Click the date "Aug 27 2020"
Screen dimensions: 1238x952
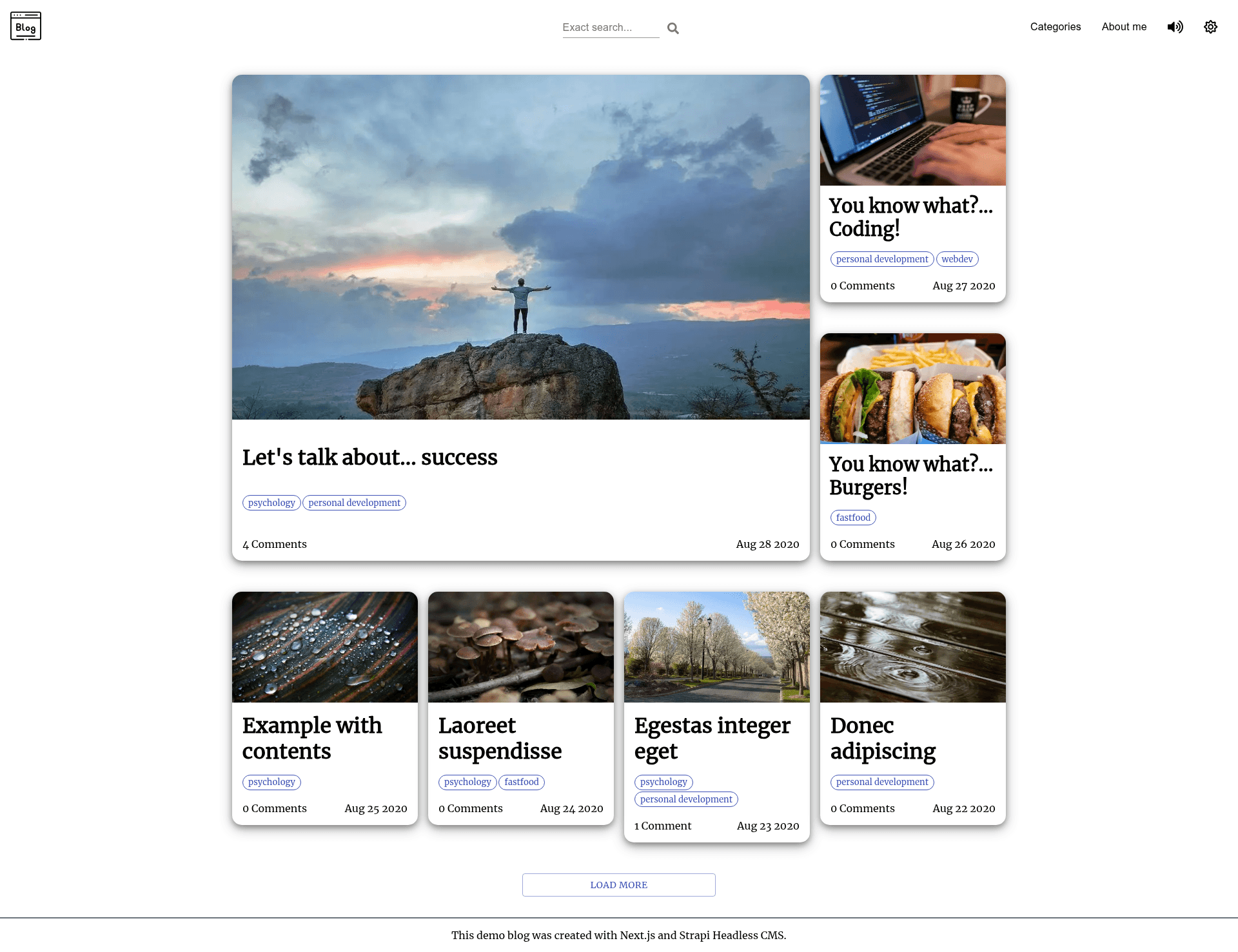point(964,286)
